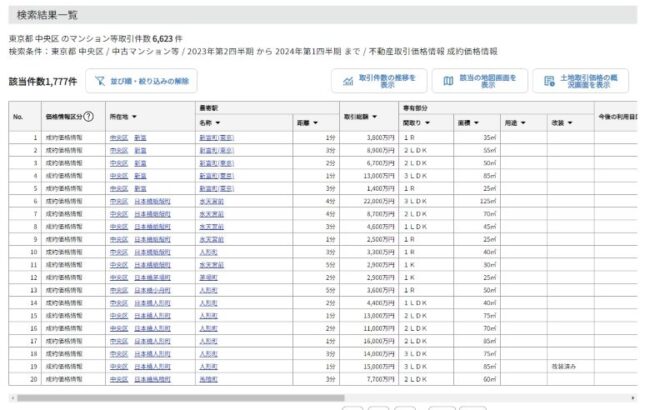Click the filter-clear funnel icon

[x=99, y=81]
